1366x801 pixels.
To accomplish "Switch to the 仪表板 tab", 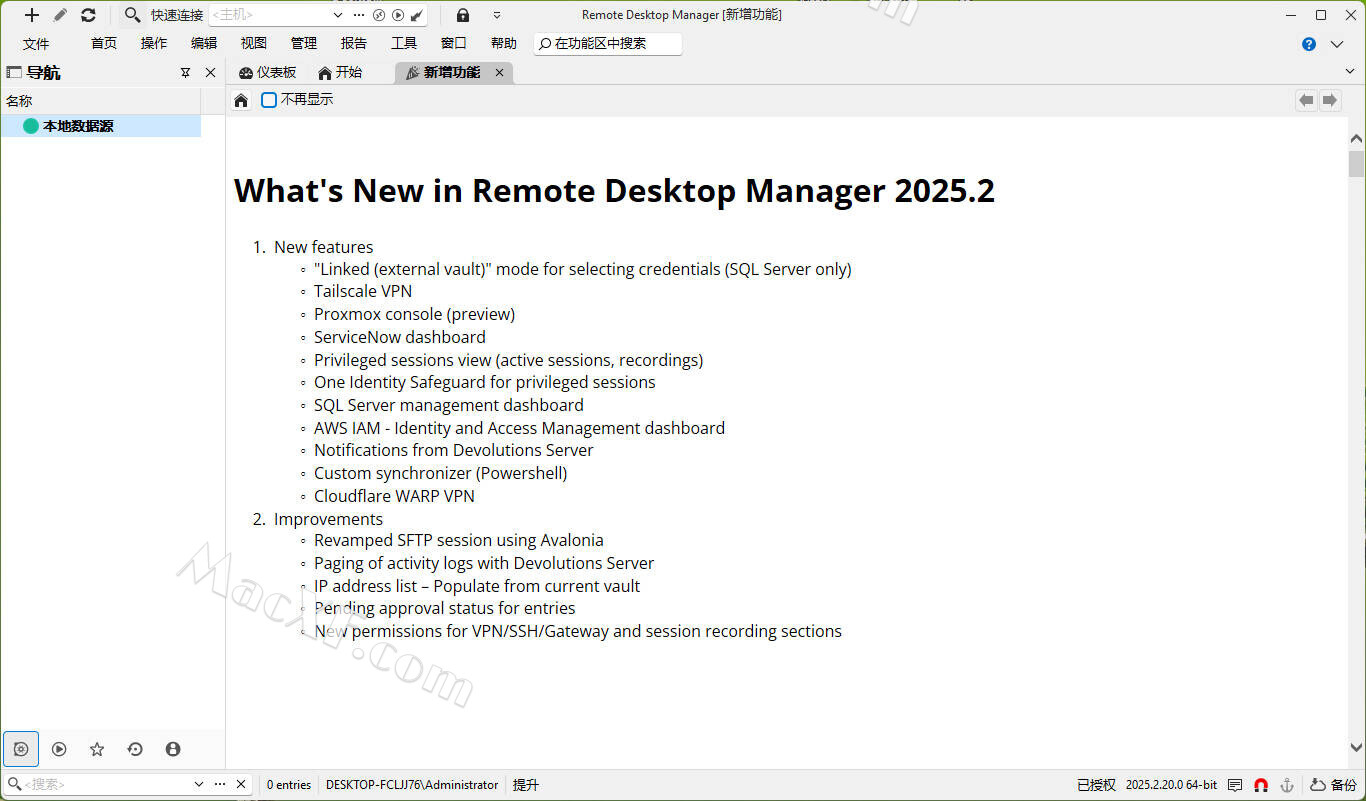I will click(x=267, y=72).
